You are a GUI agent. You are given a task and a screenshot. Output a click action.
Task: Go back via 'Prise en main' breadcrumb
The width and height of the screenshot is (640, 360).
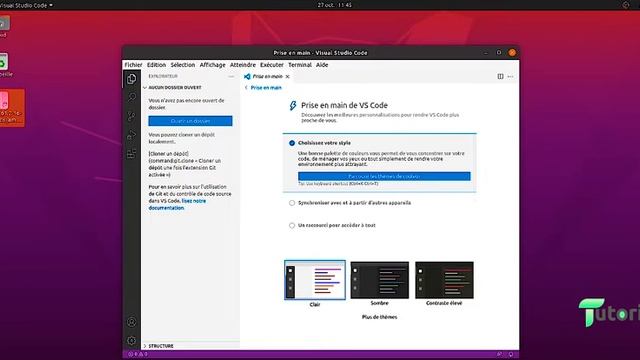pos(263,88)
